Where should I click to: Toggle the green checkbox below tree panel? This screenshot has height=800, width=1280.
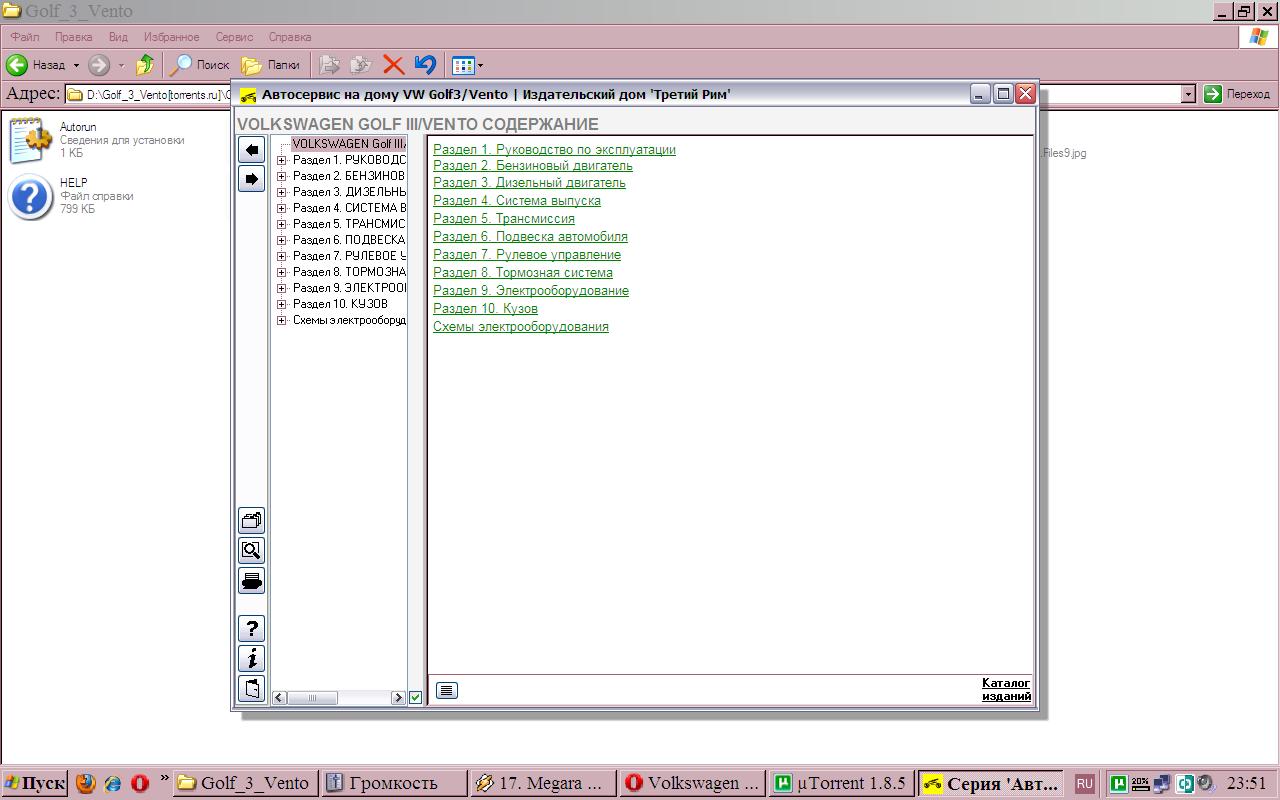[x=415, y=698]
